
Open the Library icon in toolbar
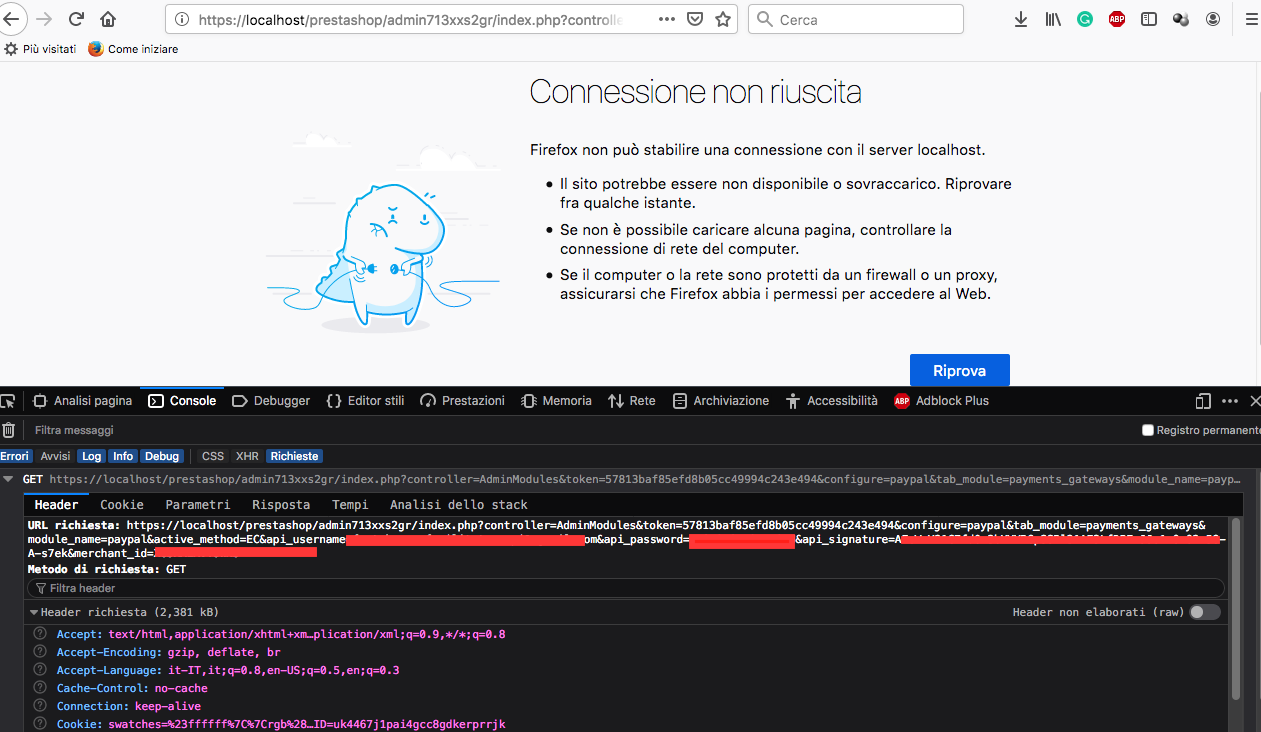tap(1053, 19)
